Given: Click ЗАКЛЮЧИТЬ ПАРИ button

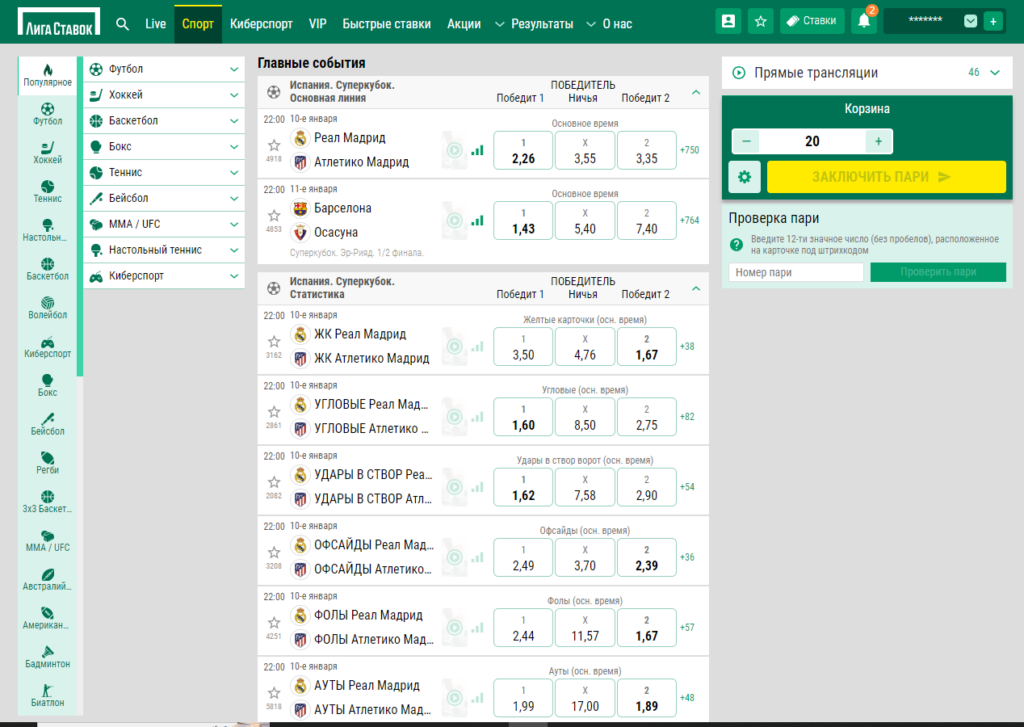Looking at the screenshot, I should pyautogui.click(x=886, y=177).
